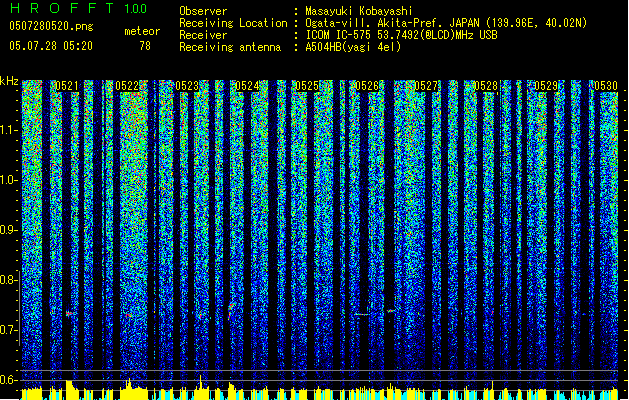Screen dimensions: 629x400
Task: Click the 0529 time marker
Action: click(546, 86)
